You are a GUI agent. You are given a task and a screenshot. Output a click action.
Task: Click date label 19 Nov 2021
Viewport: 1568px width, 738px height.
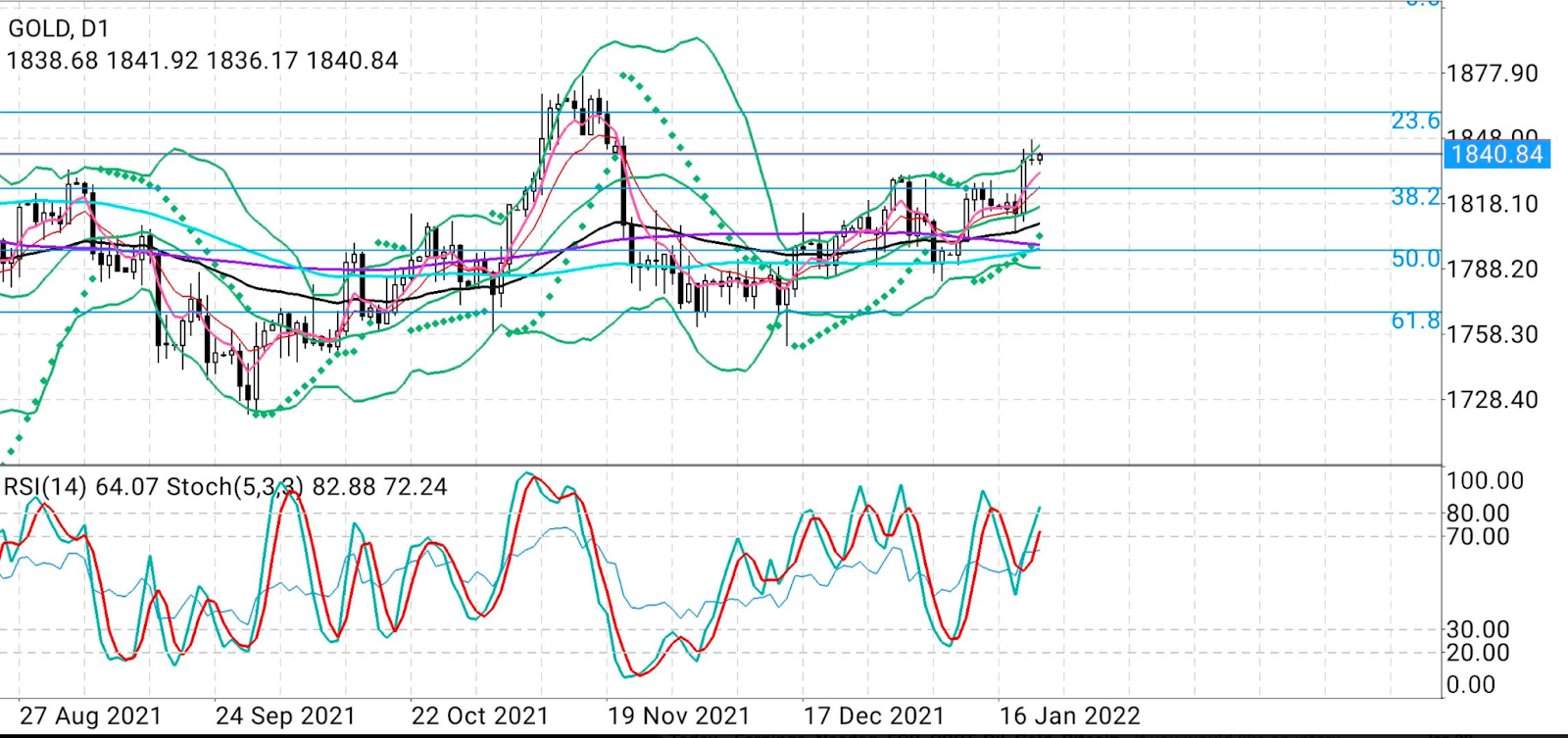point(678,716)
